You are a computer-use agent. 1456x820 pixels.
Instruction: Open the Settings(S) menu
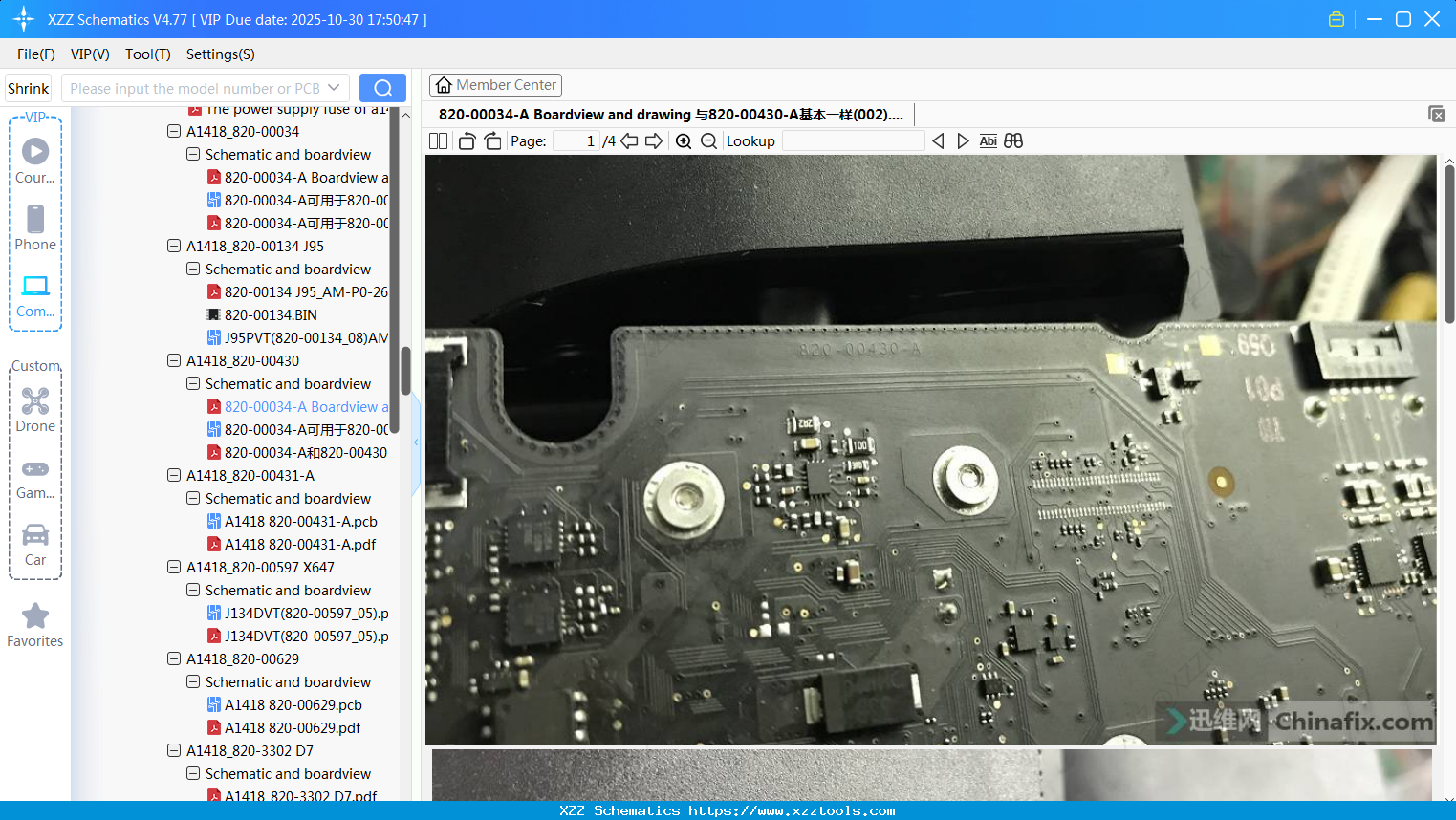tap(221, 54)
